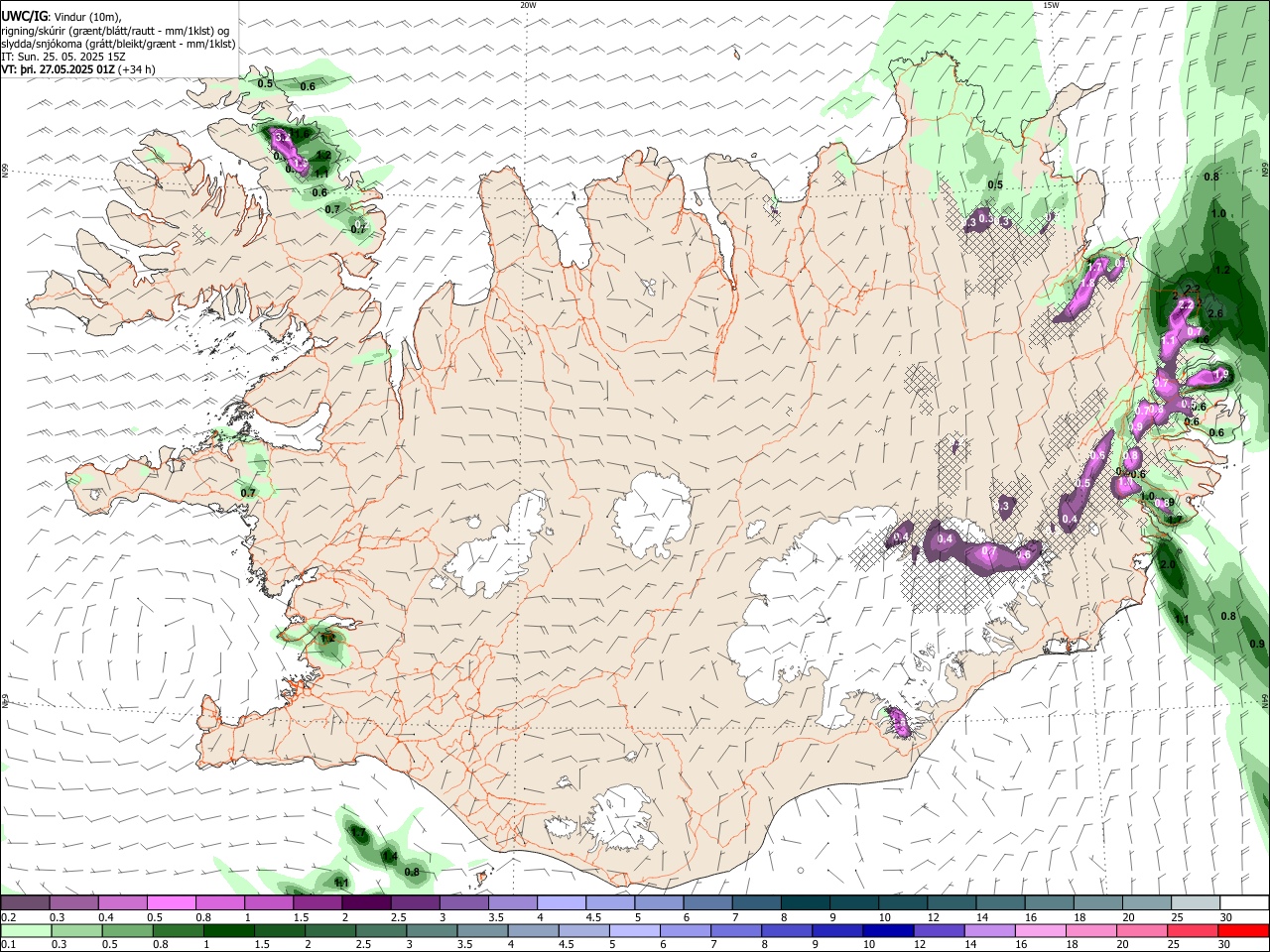Screen dimensions: 1270x952
Task: Select the 'IT: Sun. 25. 05. 2025 15Z' line
Action: [x=63, y=57]
